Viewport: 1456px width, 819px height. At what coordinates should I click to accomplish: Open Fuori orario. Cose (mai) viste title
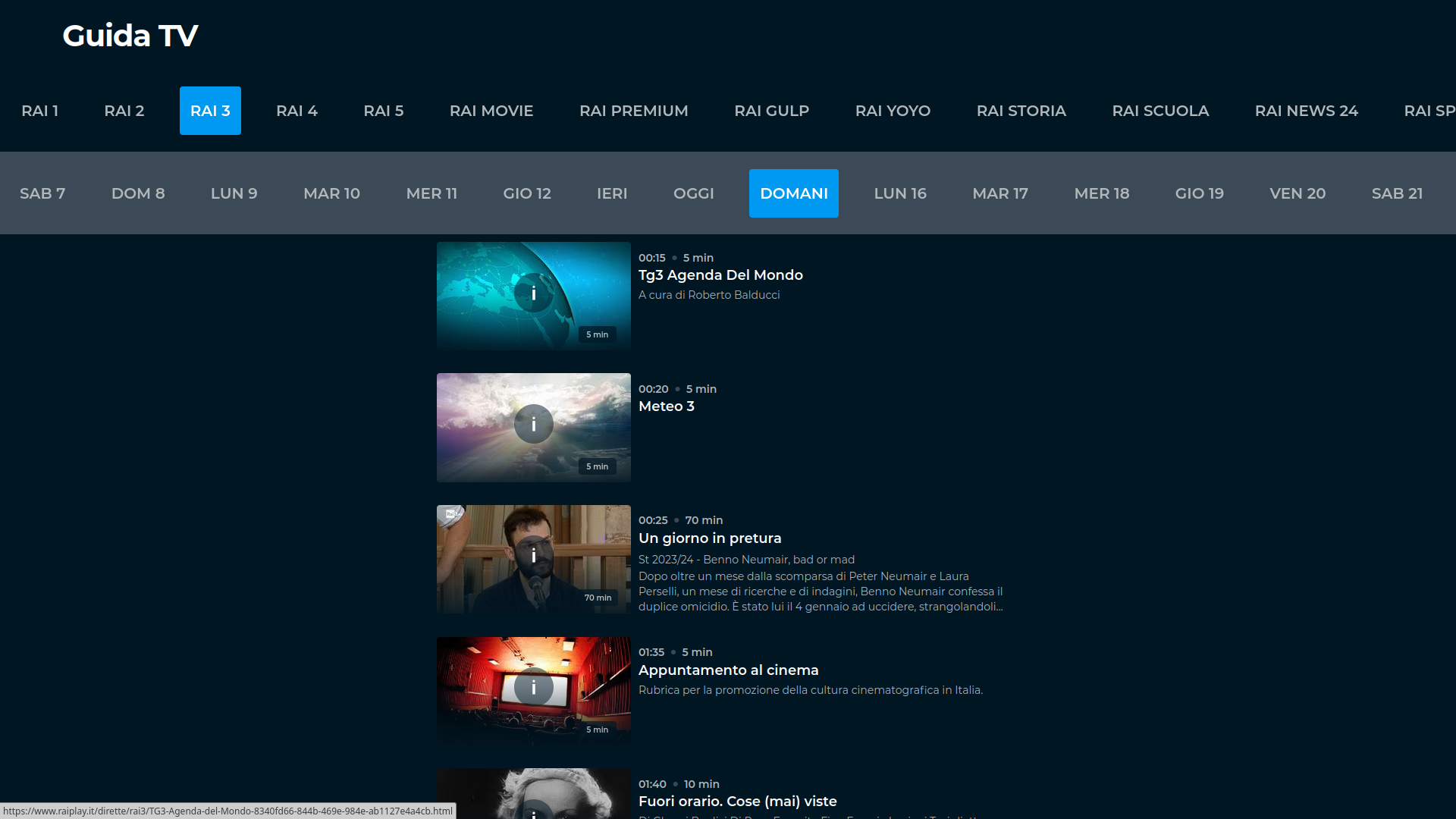tap(738, 802)
